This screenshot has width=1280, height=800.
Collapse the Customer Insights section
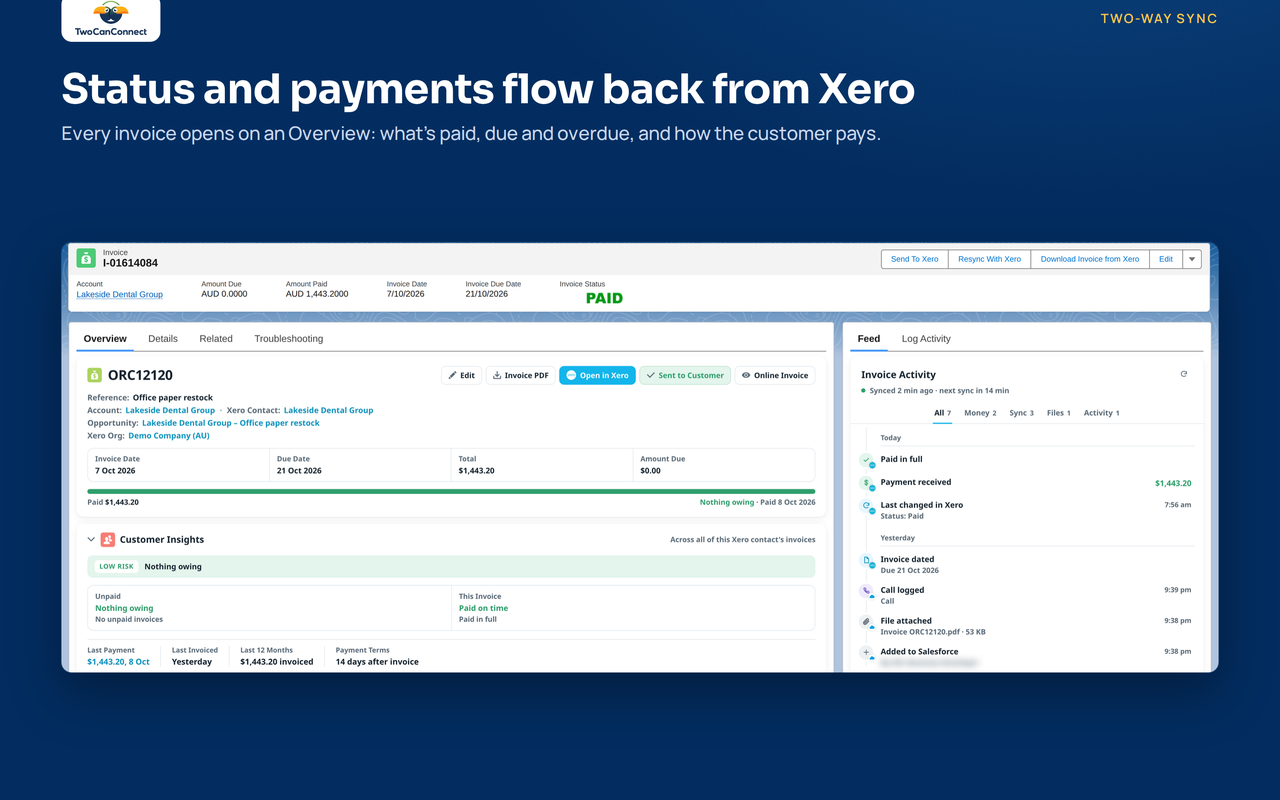tap(91, 539)
